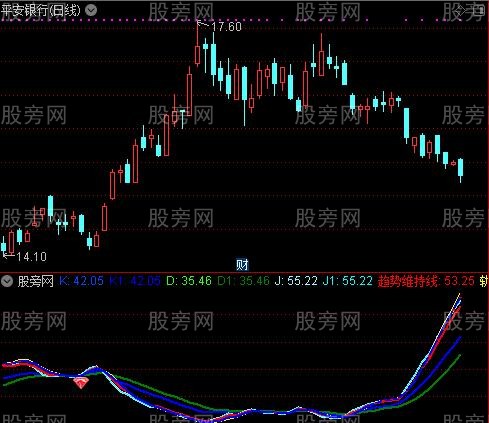
Task: Click the 财 financial info marker
Action: click(242, 265)
